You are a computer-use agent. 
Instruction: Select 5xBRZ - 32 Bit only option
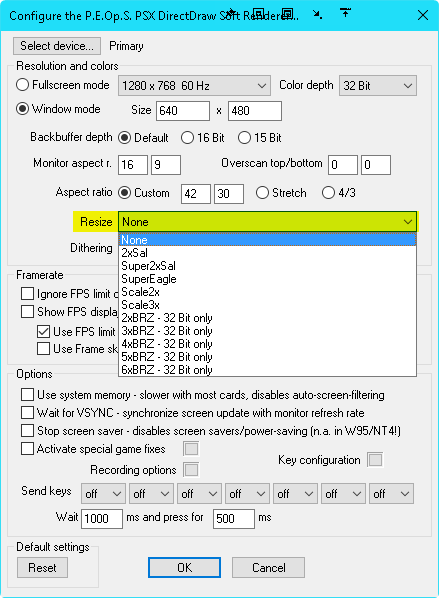(267, 357)
